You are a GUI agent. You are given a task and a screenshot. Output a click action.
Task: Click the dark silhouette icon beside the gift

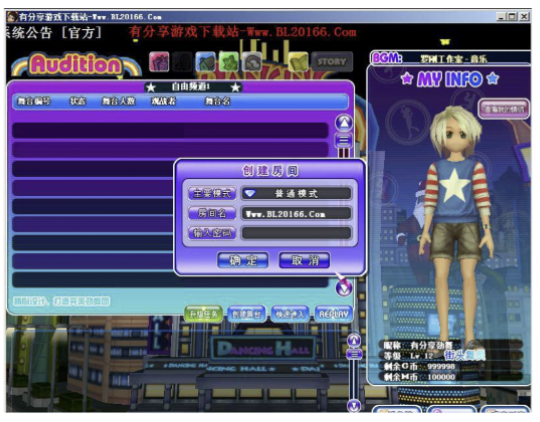tap(182, 62)
